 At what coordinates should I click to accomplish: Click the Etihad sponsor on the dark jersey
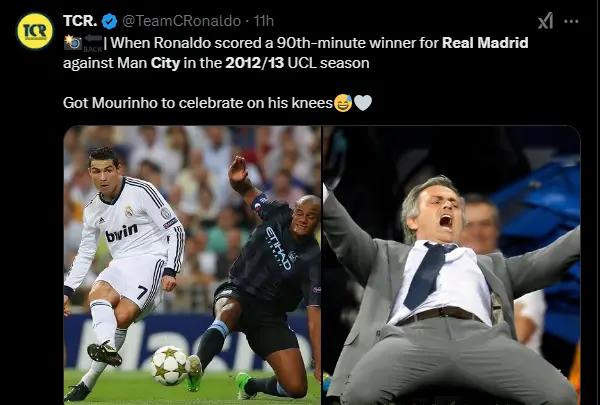click(279, 248)
